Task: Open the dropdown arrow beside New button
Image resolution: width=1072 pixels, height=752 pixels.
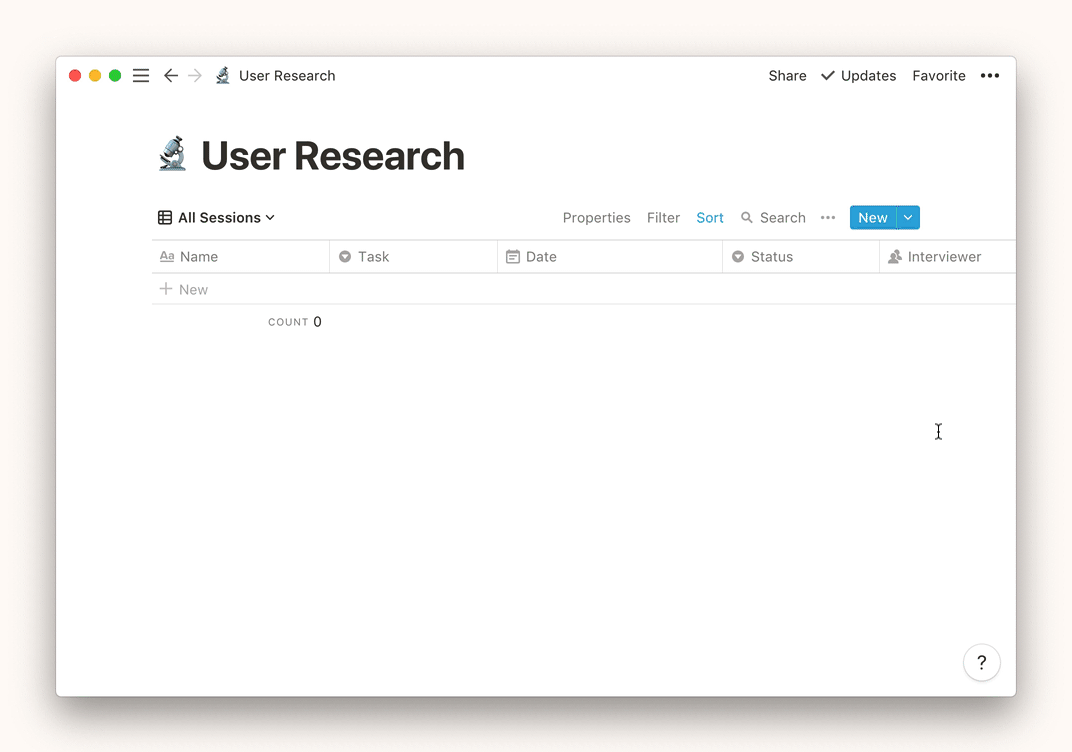Action: tap(908, 218)
